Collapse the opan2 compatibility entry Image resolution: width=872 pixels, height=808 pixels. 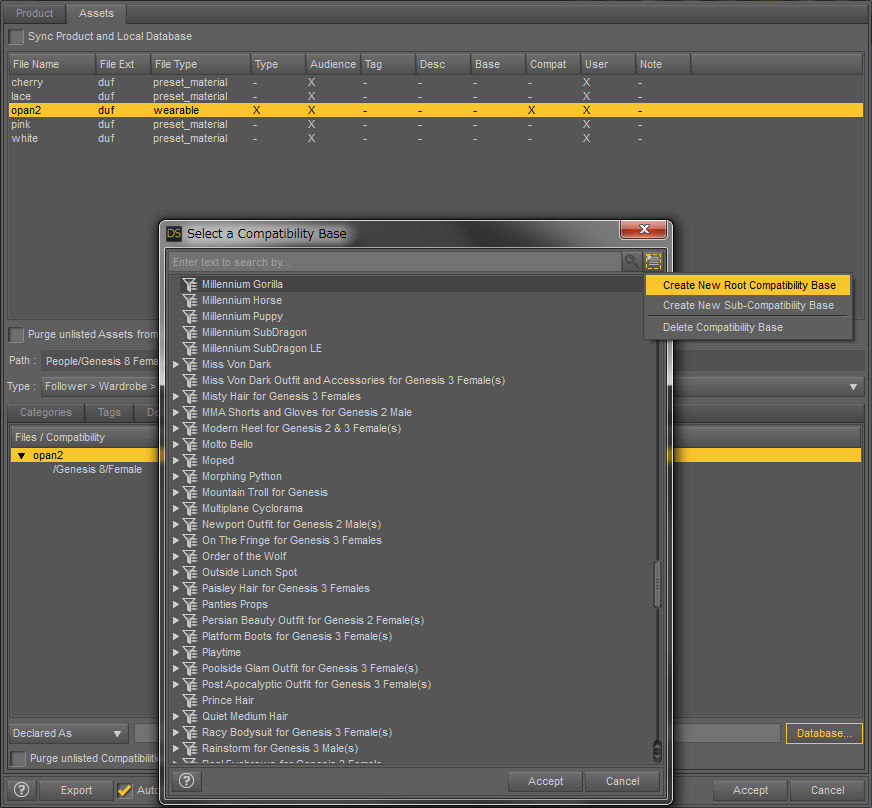tap(21, 455)
